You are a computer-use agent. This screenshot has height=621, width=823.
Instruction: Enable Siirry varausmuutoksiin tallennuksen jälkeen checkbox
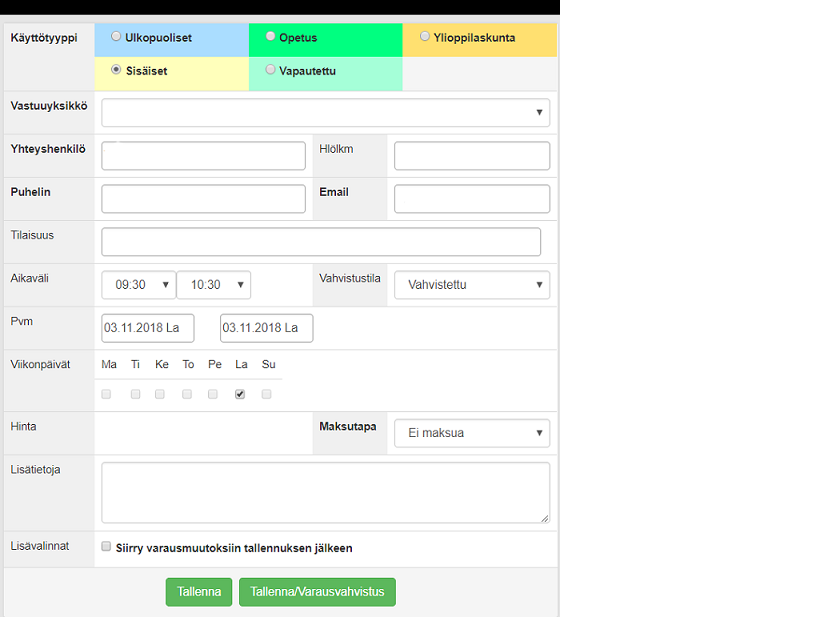tap(106, 548)
